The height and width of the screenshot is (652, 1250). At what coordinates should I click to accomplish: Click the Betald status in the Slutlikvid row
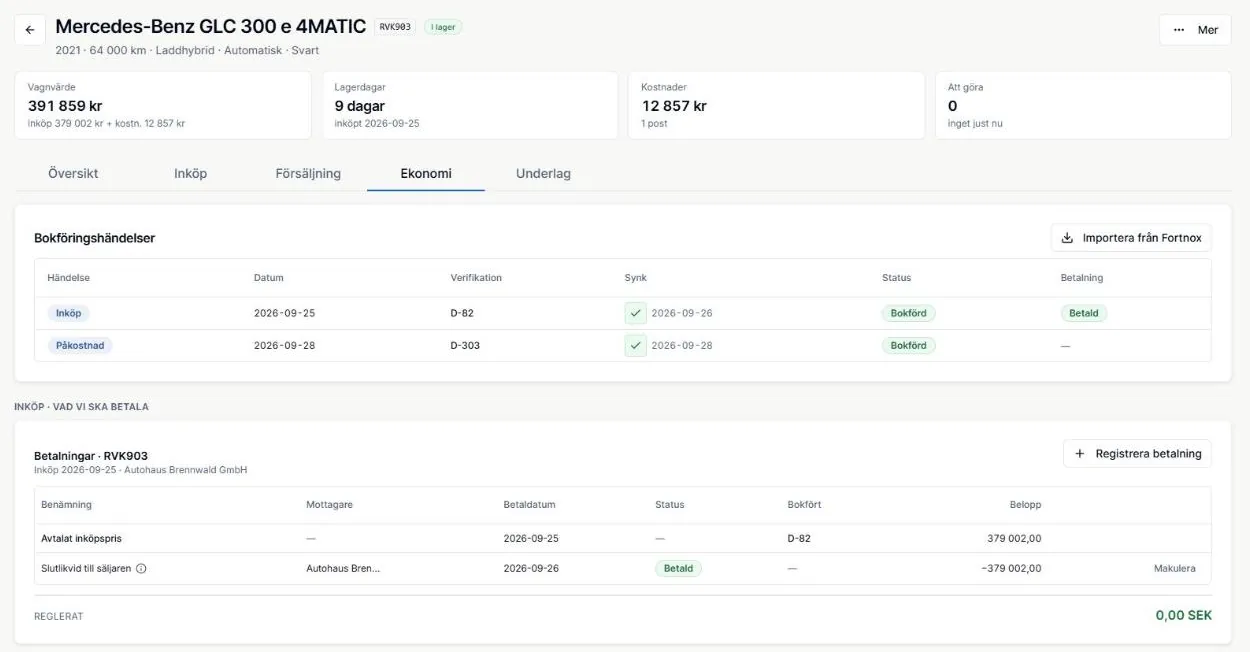[679, 569]
